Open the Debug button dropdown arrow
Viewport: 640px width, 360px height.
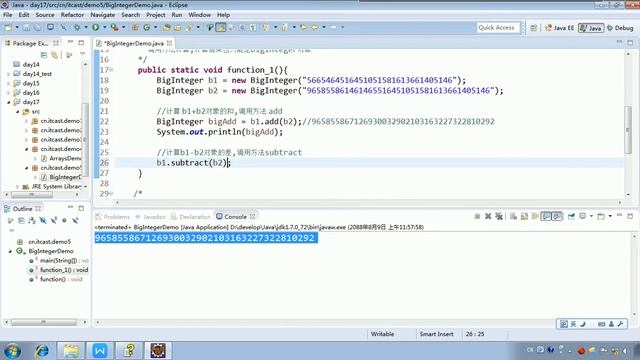86,27
